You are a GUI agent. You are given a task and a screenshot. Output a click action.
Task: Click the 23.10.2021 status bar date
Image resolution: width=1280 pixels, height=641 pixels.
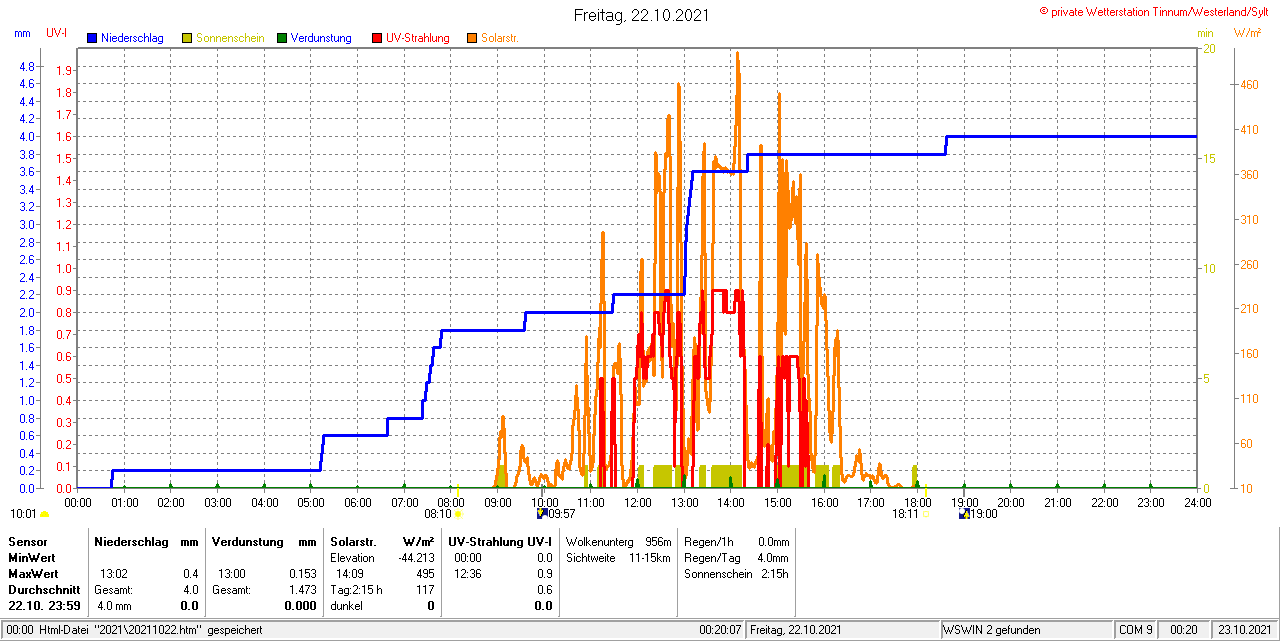[1243, 630]
